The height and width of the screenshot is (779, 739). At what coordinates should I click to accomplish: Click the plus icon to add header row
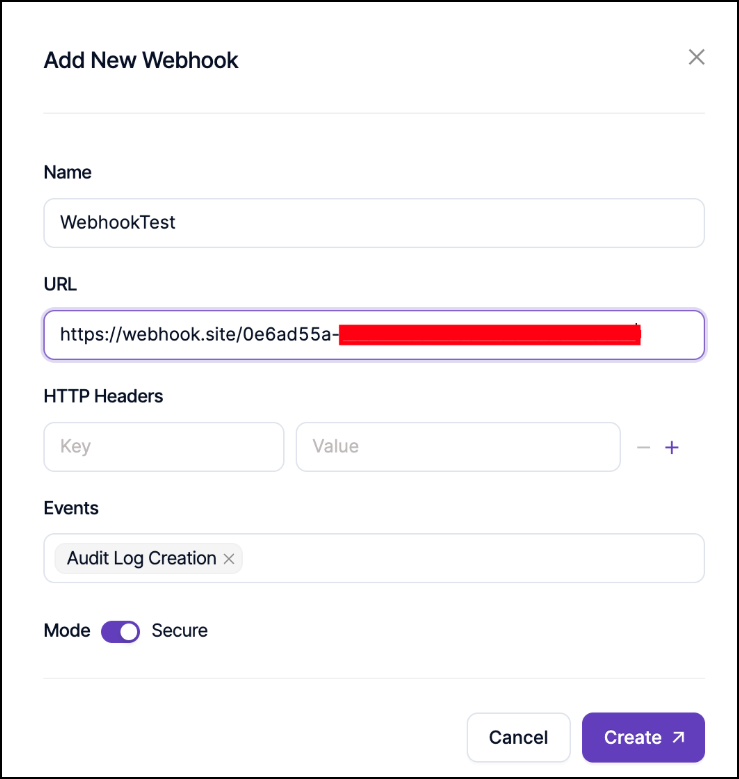tap(672, 448)
